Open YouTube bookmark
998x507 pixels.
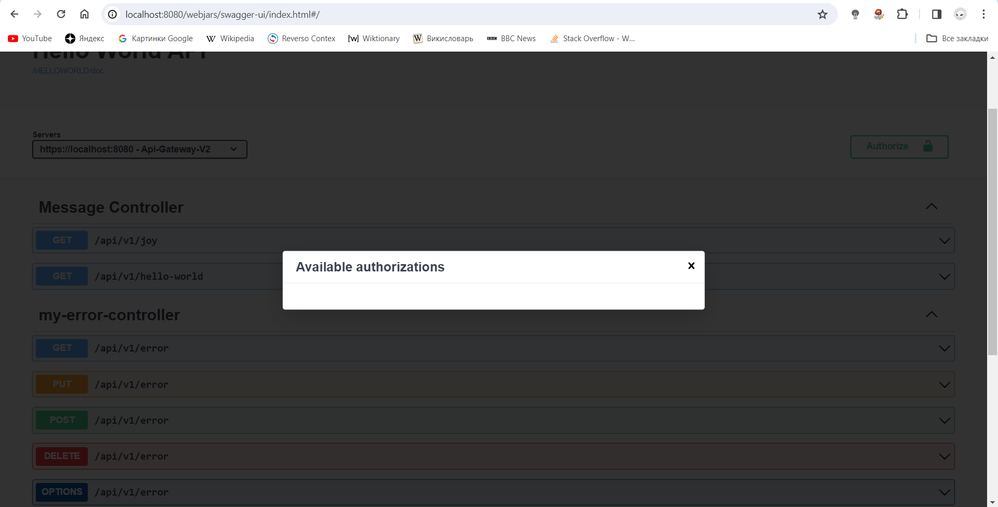pyautogui.click(x=30, y=38)
